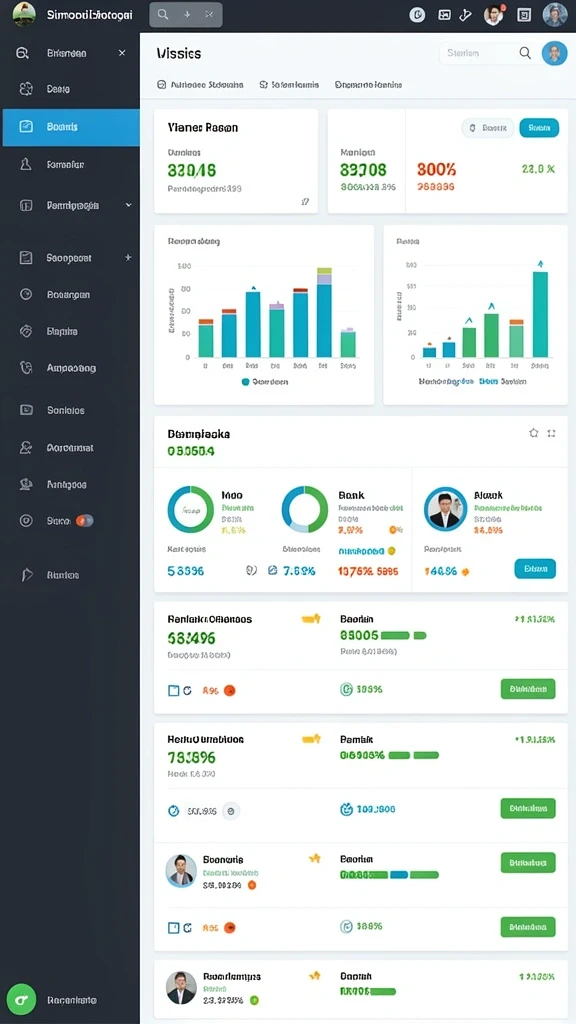Viewport: 576px width, 1024px height.
Task: Switch to the first tab under "Vissics"
Action: tap(200, 84)
